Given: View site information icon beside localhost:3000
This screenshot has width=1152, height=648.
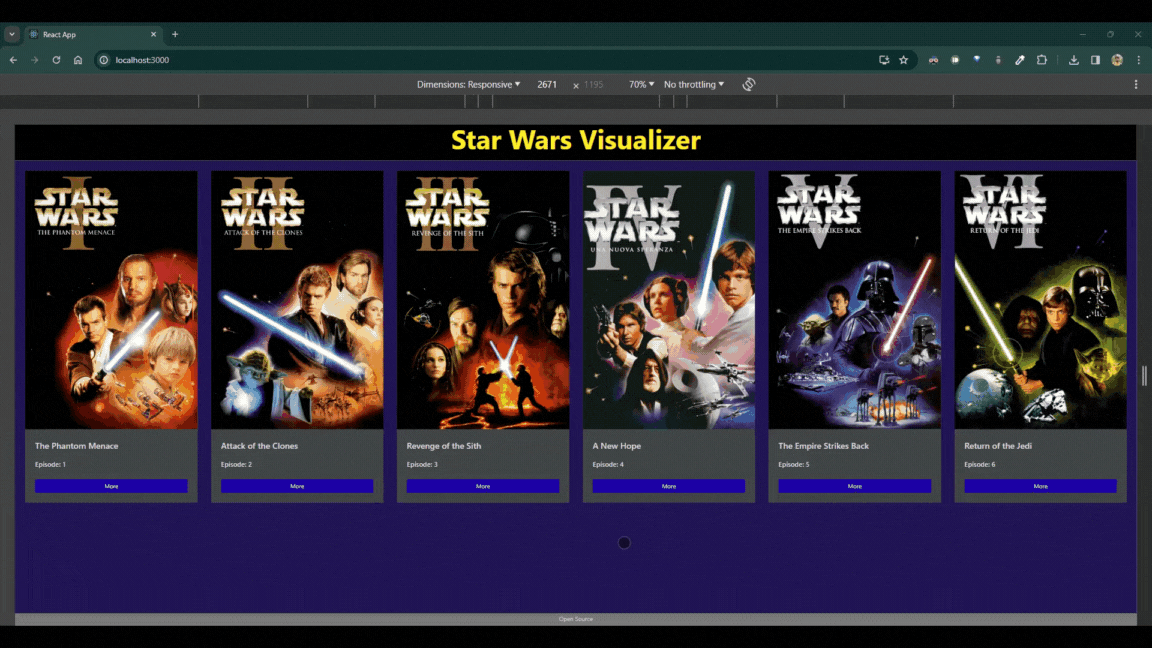Looking at the screenshot, I should click(x=104, y=60).
